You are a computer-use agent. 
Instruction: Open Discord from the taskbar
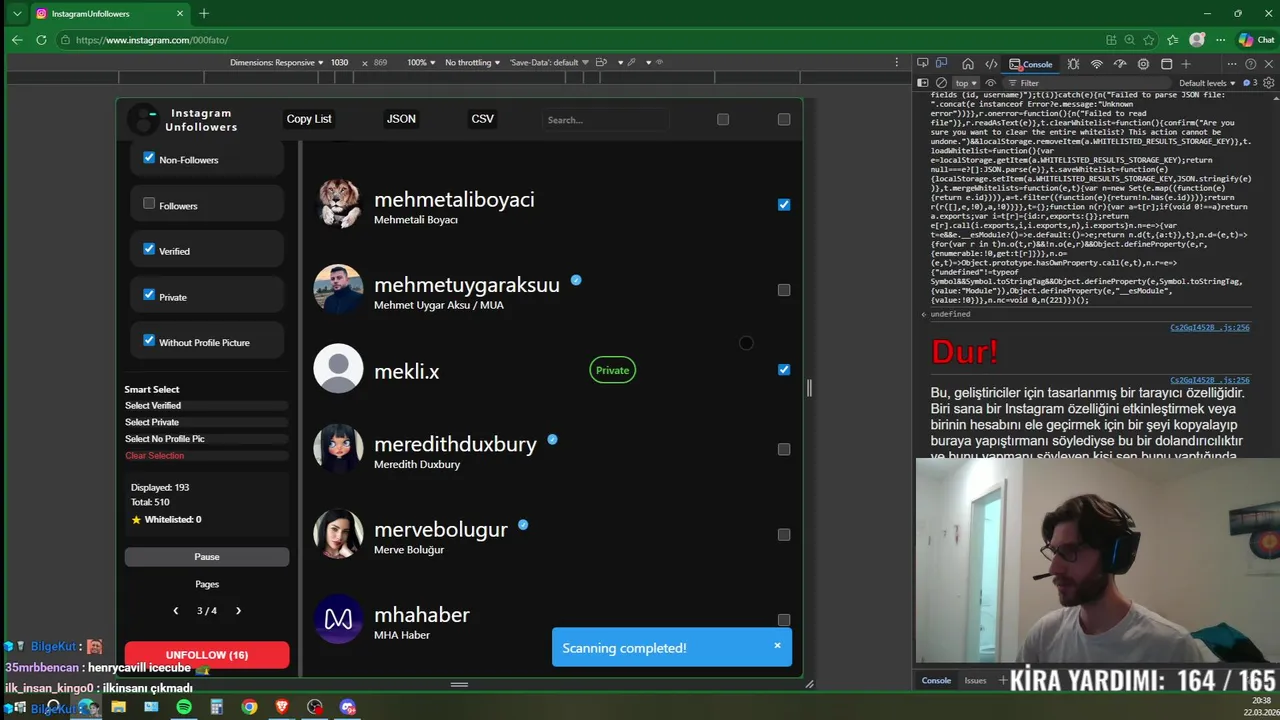347,707
